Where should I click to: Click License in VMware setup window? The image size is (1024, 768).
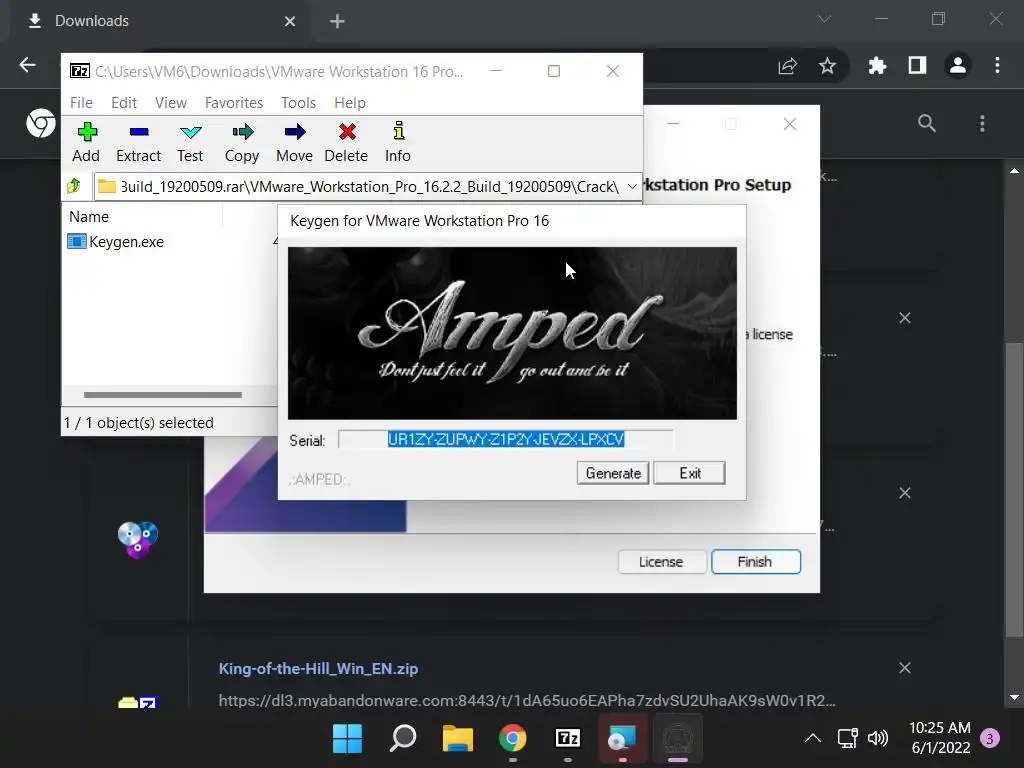662,562
